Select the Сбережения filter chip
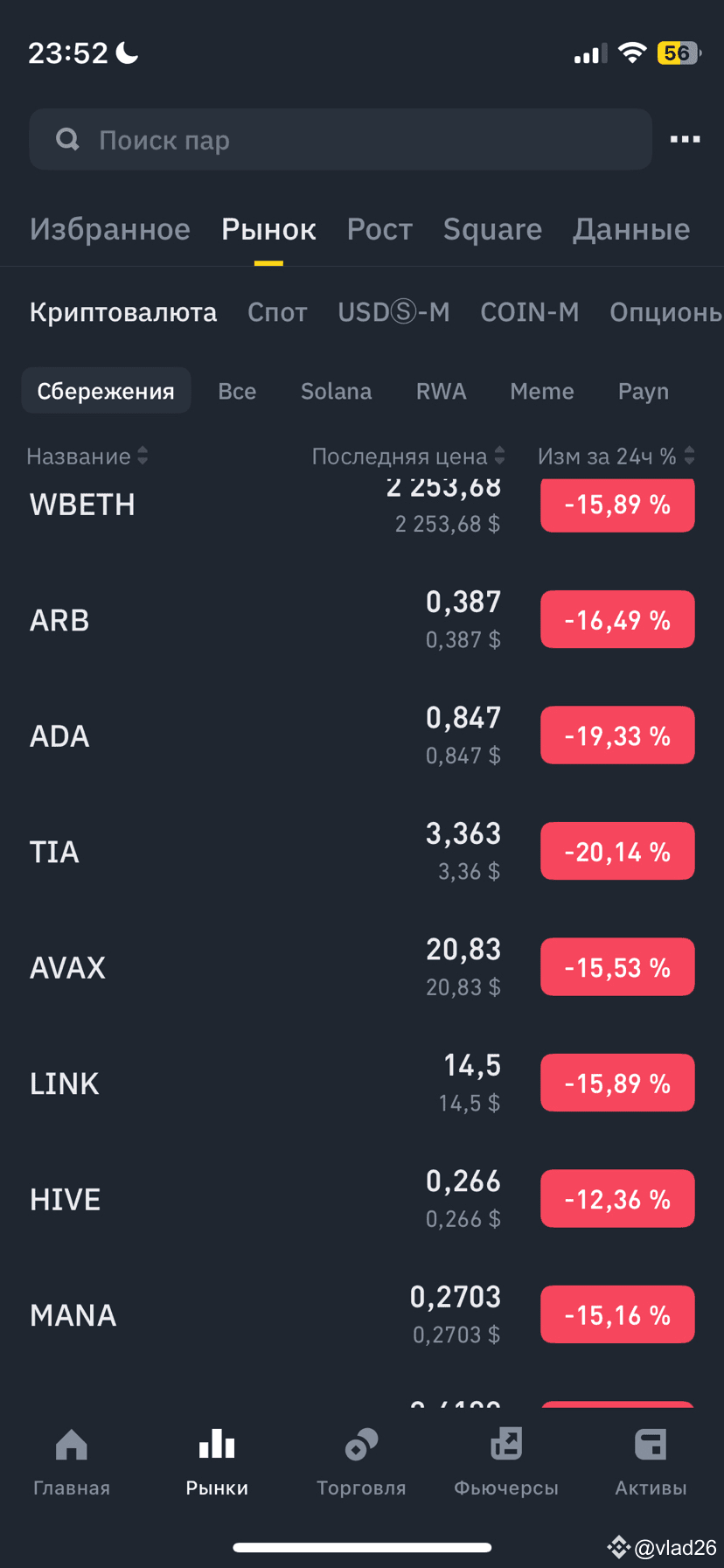This screenshot has width=724, height=1568. point(106,391)
